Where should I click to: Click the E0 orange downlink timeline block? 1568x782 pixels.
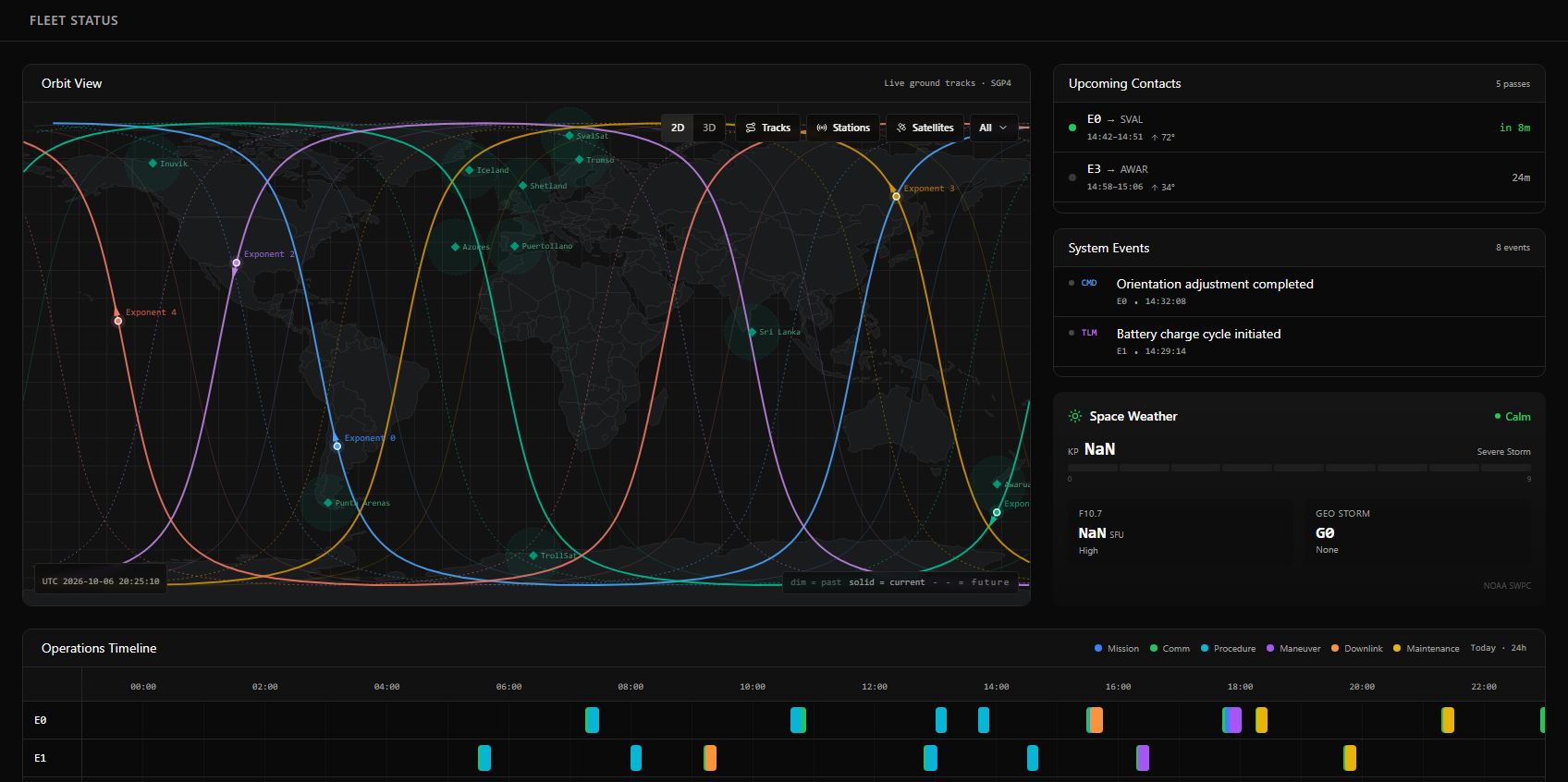(x=1095, y=720)
